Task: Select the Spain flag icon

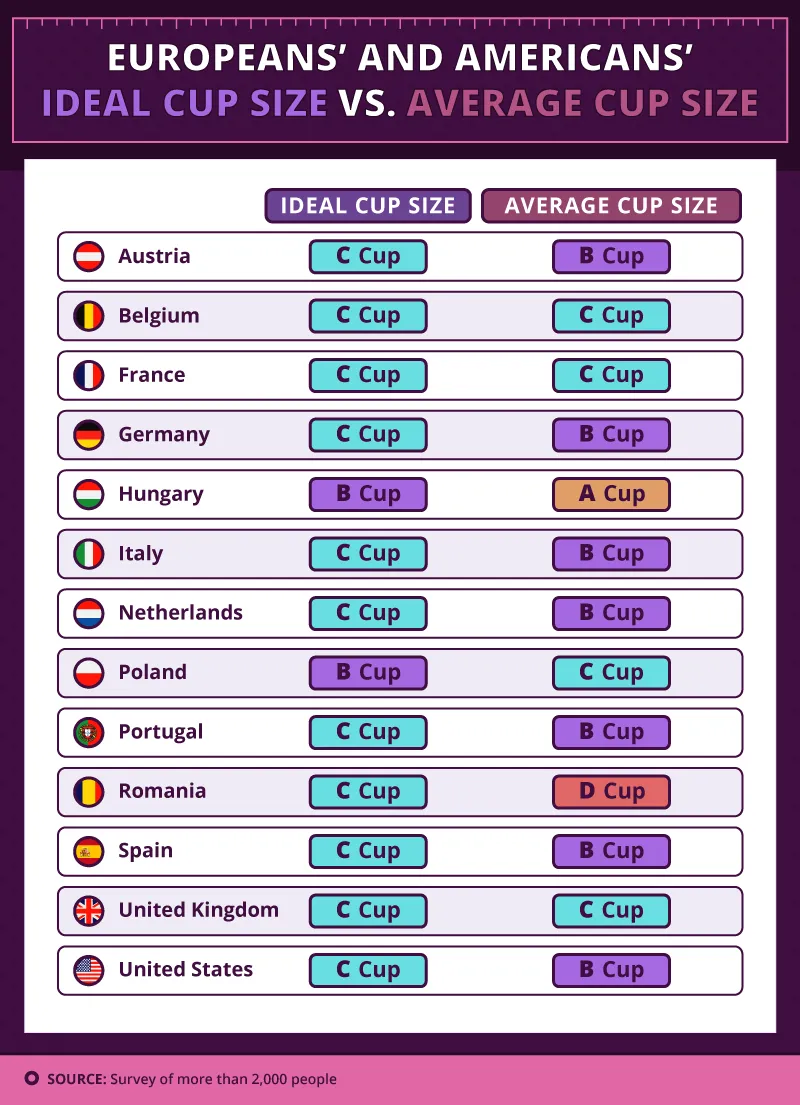Action: (x=89, y=851)
